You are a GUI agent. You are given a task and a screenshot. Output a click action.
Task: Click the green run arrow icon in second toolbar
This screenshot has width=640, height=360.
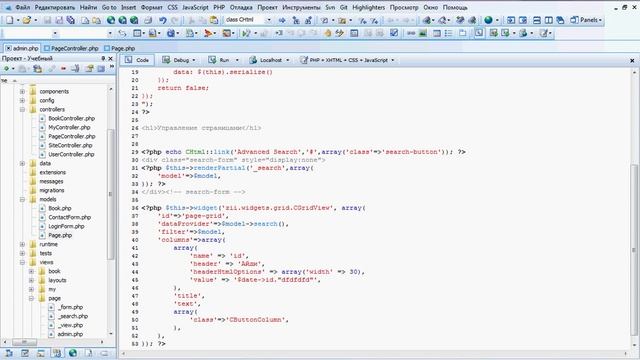coord(246,33)
